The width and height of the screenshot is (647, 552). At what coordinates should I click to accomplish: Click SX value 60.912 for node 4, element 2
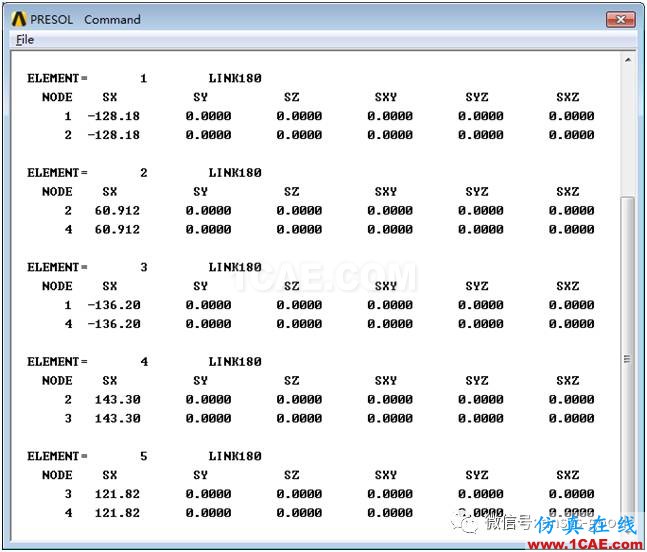(118, 229)
